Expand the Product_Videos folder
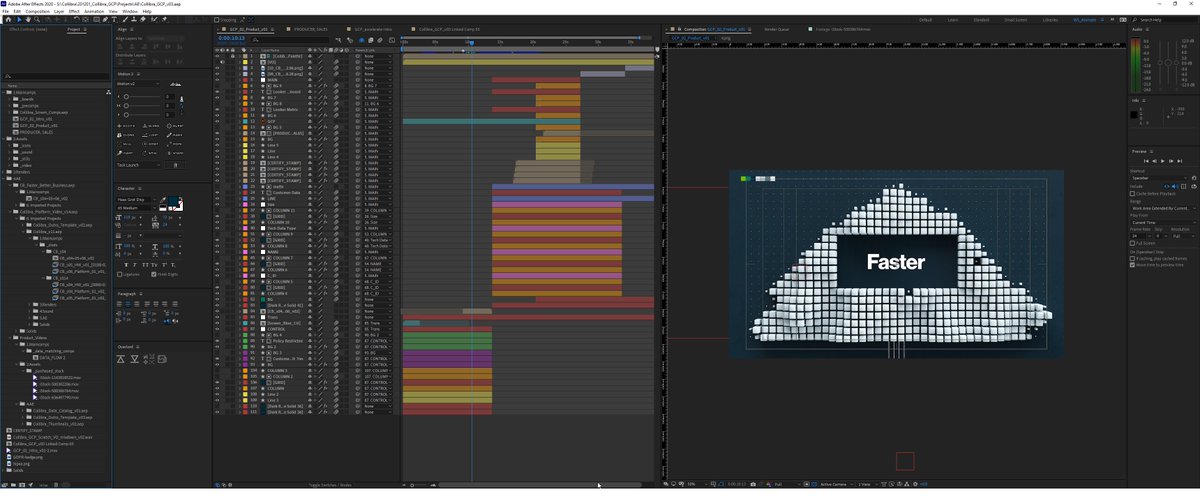 (x=9, y=338)
